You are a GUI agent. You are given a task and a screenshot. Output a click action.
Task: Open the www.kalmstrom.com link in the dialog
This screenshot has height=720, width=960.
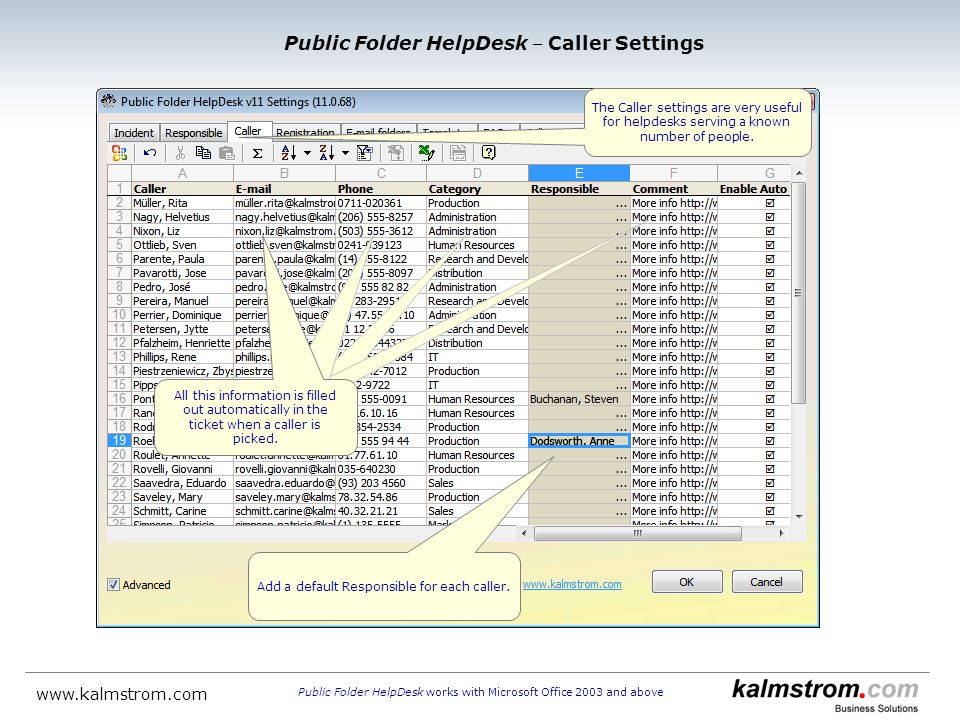click(572, 584)
